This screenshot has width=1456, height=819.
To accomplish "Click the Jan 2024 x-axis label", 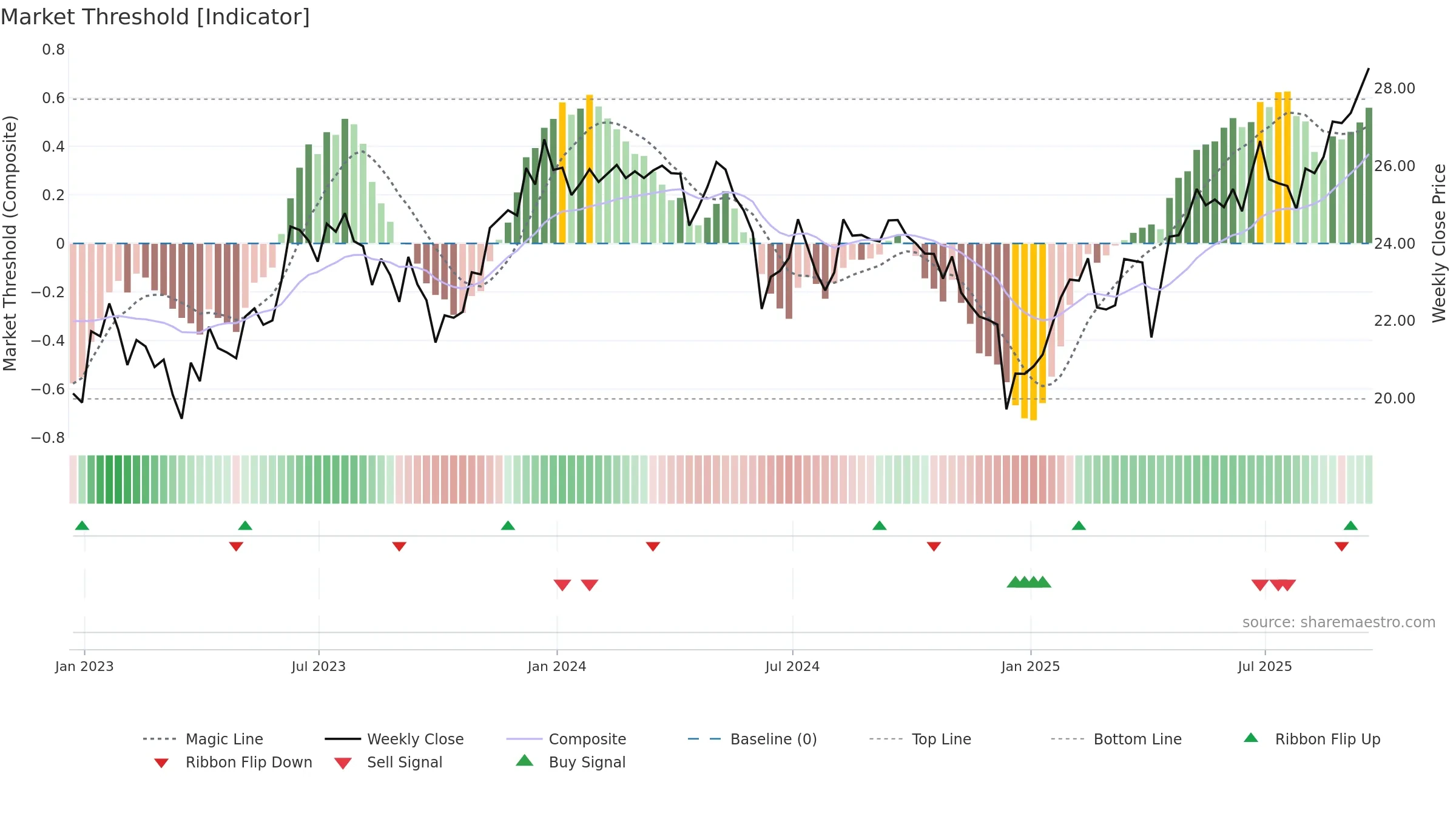I will (x=557, y=667).
